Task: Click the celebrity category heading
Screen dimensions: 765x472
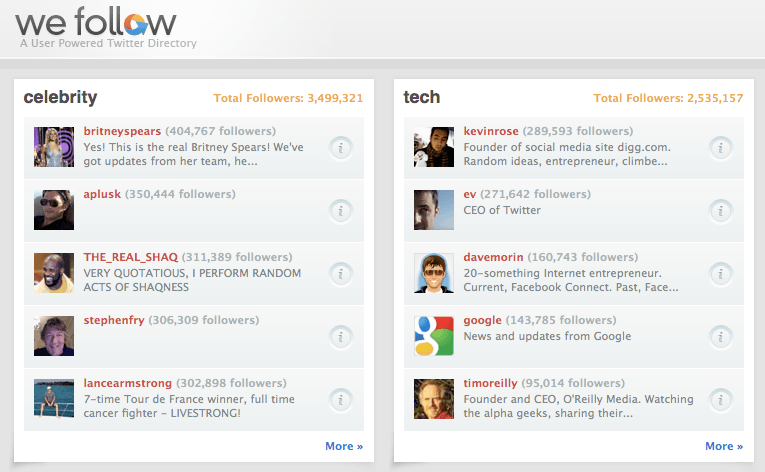Action: click(60, 97)
